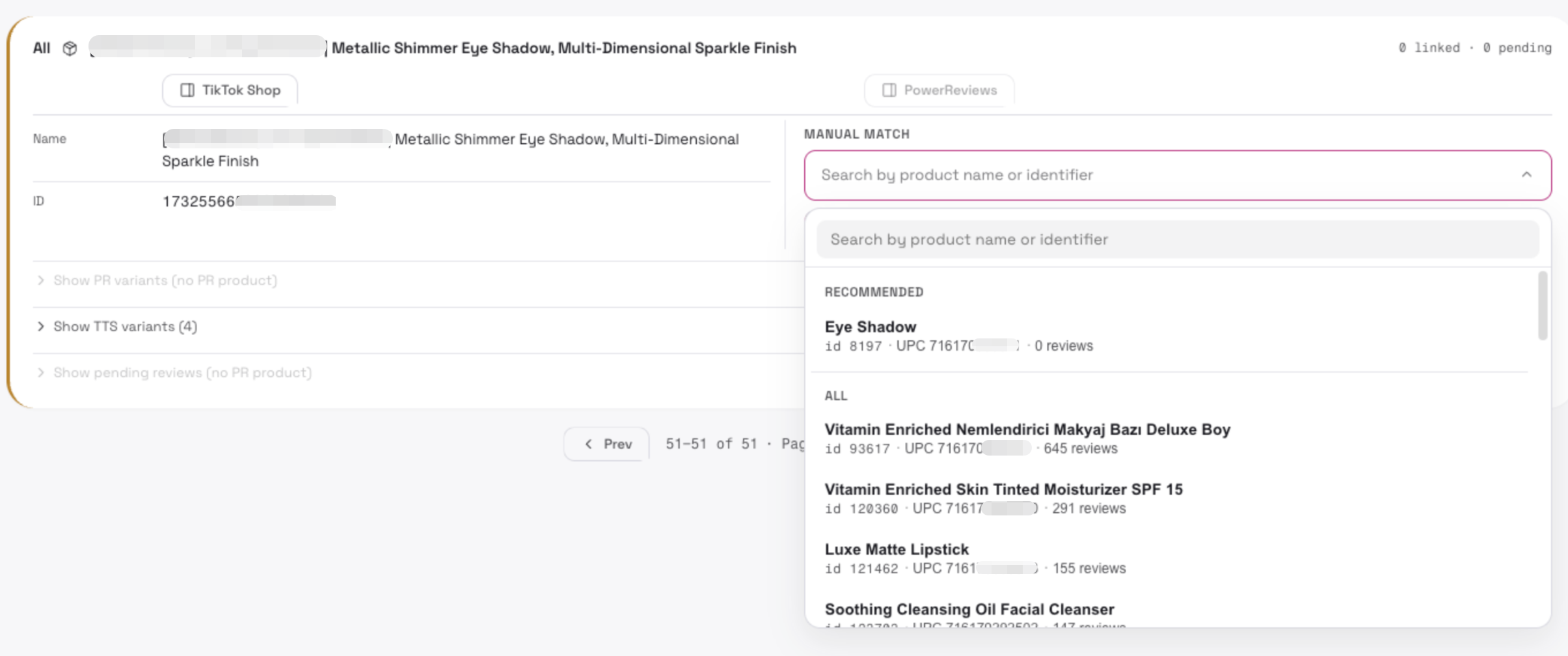Collapse the manual match dropdown chevron
Screen dimensions: 1568x656
click(x=1526, y=174)
